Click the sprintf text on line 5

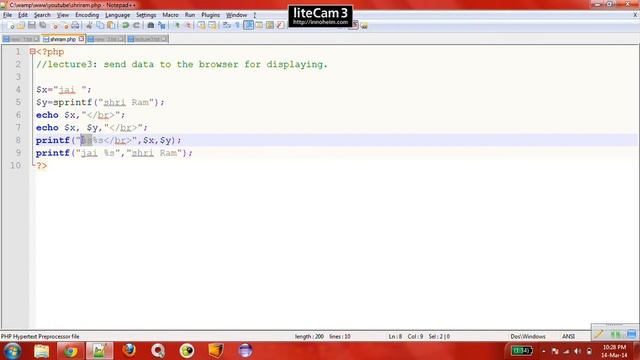point(73,102)
